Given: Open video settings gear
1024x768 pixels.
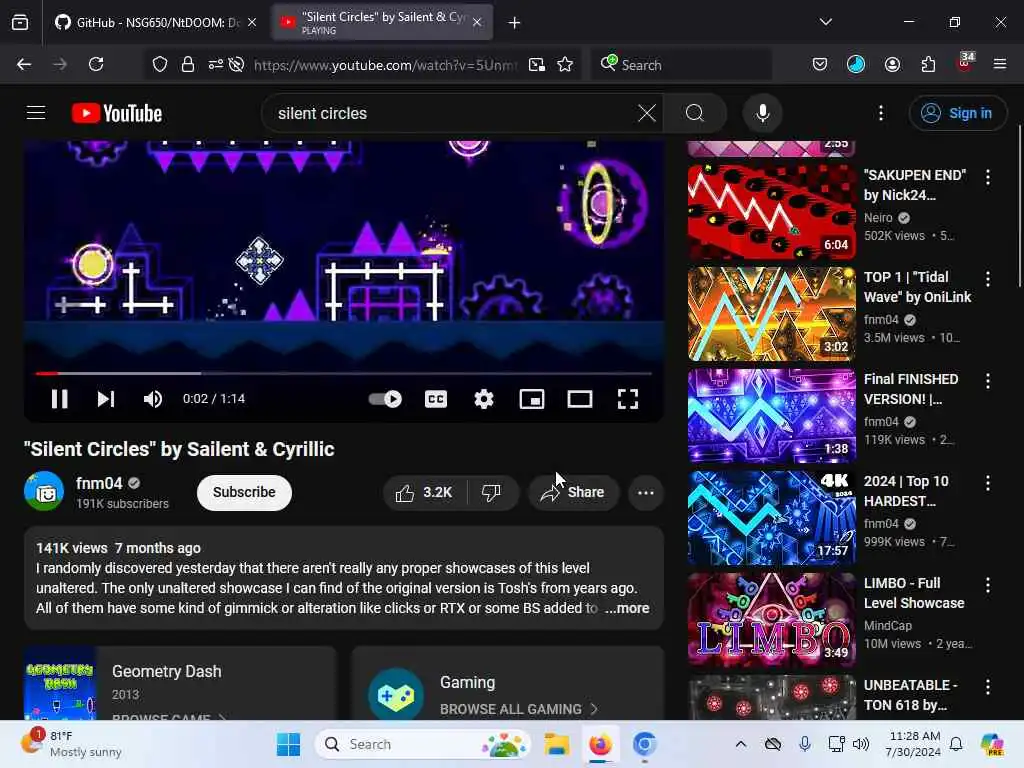Looking at the screenshot, I should point(483,398).
